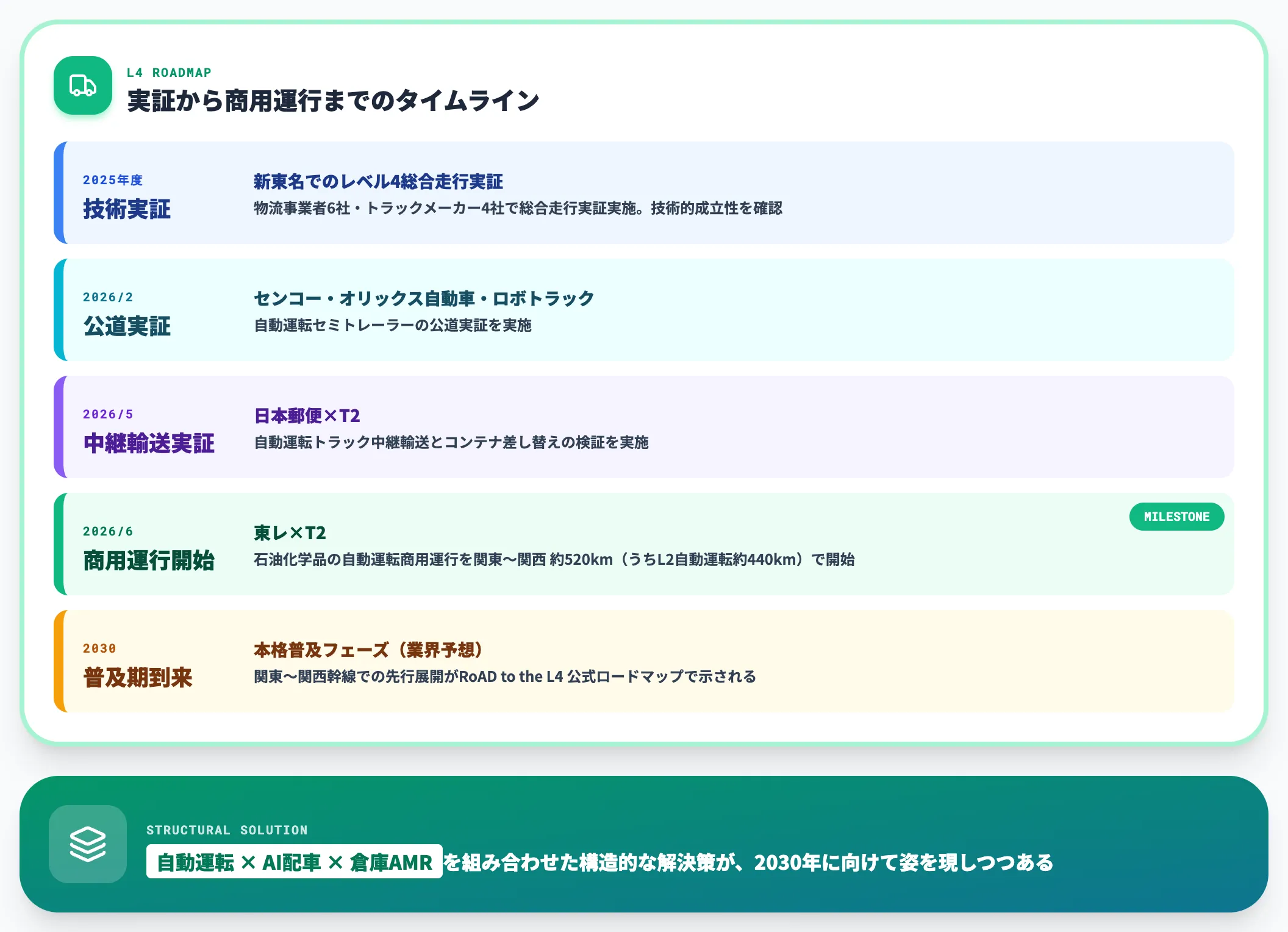This screenshot has height=932, width=1288.
Task: Click the MILESTONE badge
Action: 1176,517
